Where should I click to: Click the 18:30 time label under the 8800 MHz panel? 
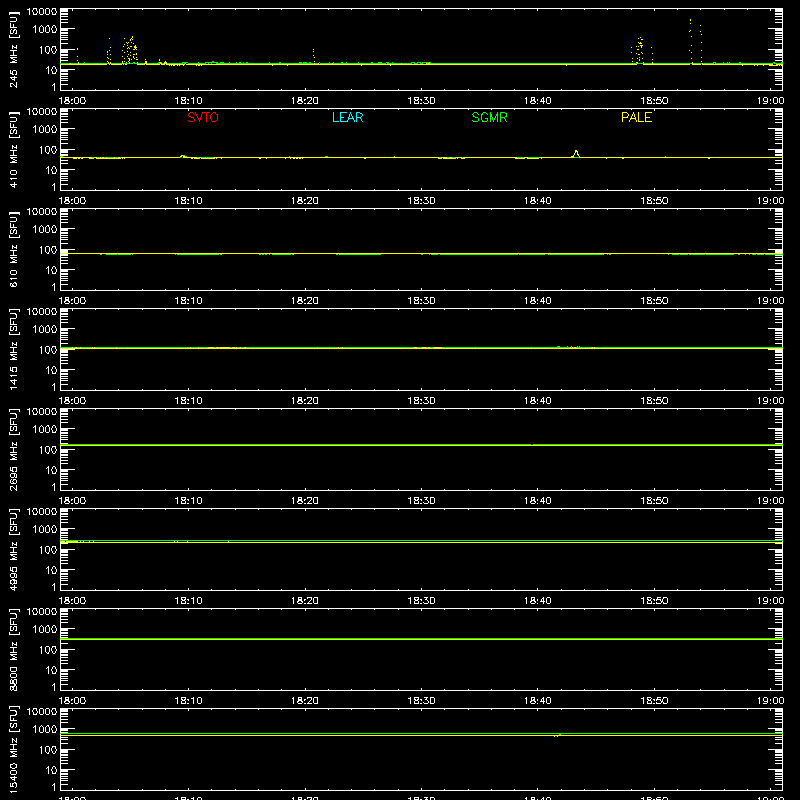point(421,701)
